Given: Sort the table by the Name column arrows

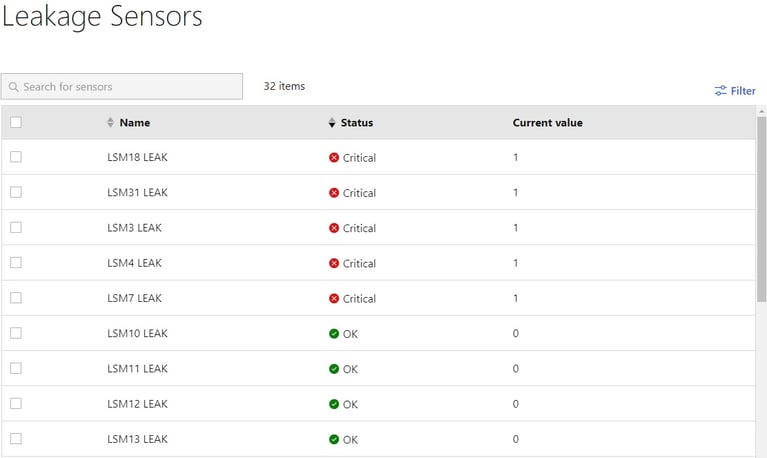Looking at the screenshot, I should 110,123.
